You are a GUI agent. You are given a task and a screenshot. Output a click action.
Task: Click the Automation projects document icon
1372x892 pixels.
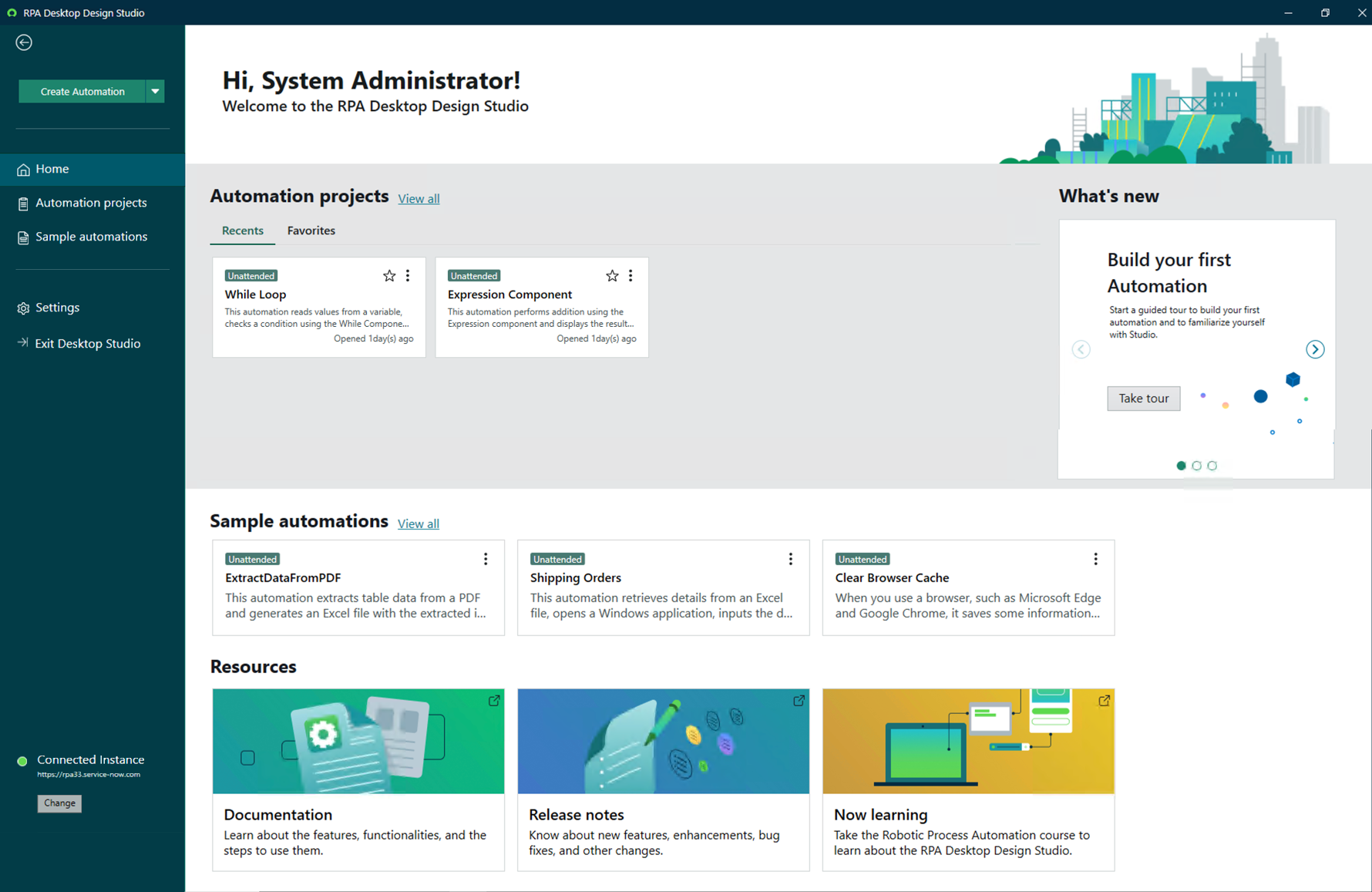point(23,204)
